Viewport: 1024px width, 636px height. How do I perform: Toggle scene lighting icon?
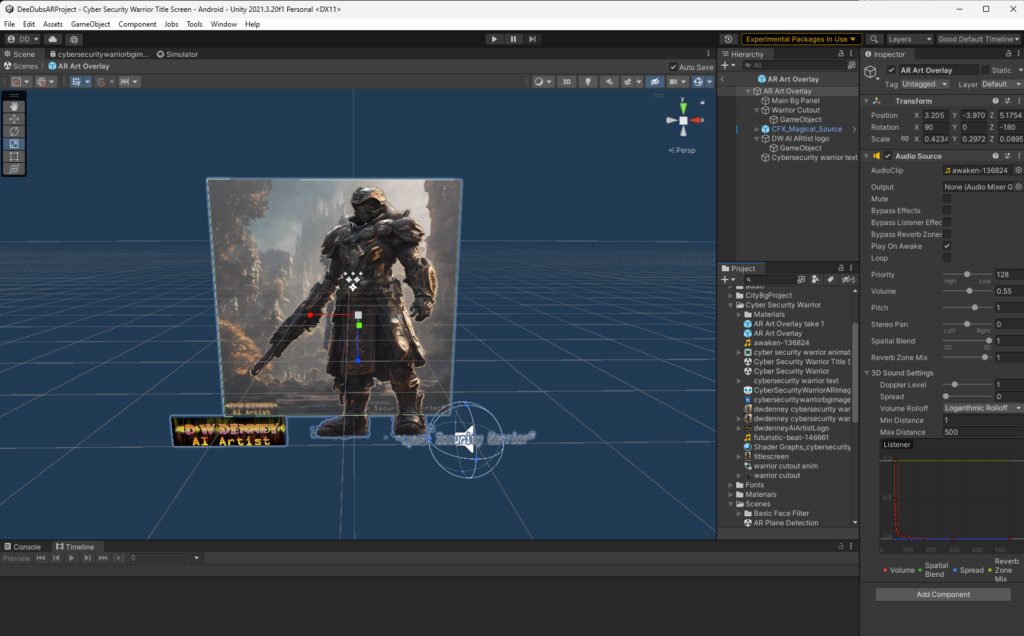tap(588, 82)
